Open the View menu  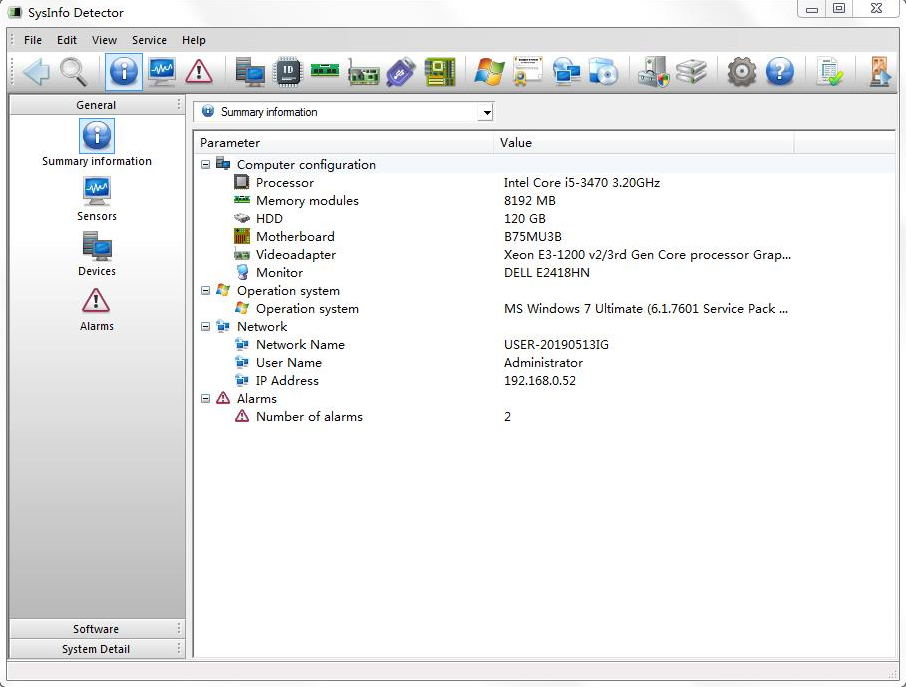(x=104, y=40)
